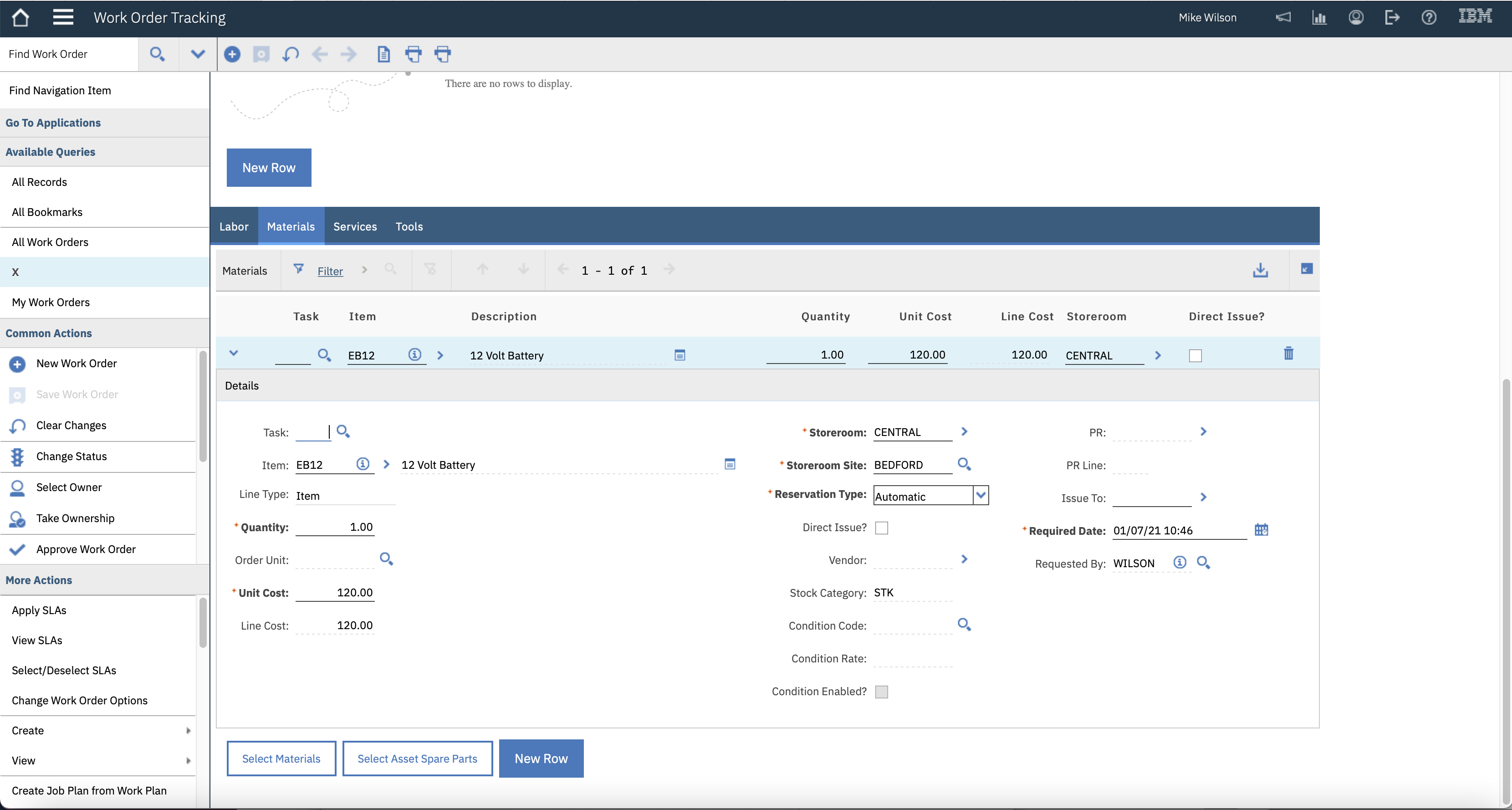
Task: Click the Filter link in Materials table
Action: pyautogui.click(x=330, y=271)
